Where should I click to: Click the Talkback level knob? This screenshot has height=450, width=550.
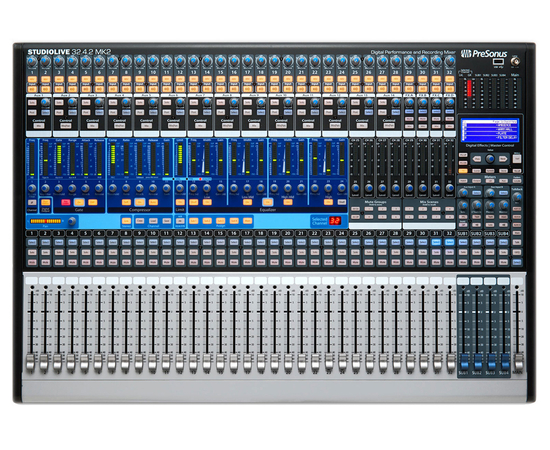point(517,197)
